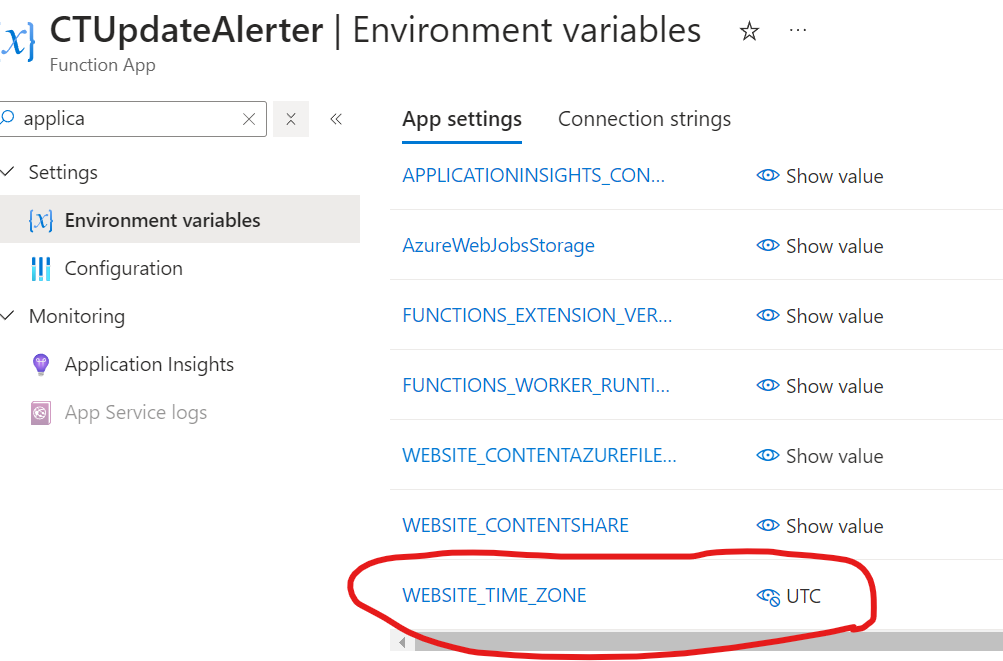Open Configuration via its bars icon
This screenshot has width=1003, height=661.
tap(40, 269)
